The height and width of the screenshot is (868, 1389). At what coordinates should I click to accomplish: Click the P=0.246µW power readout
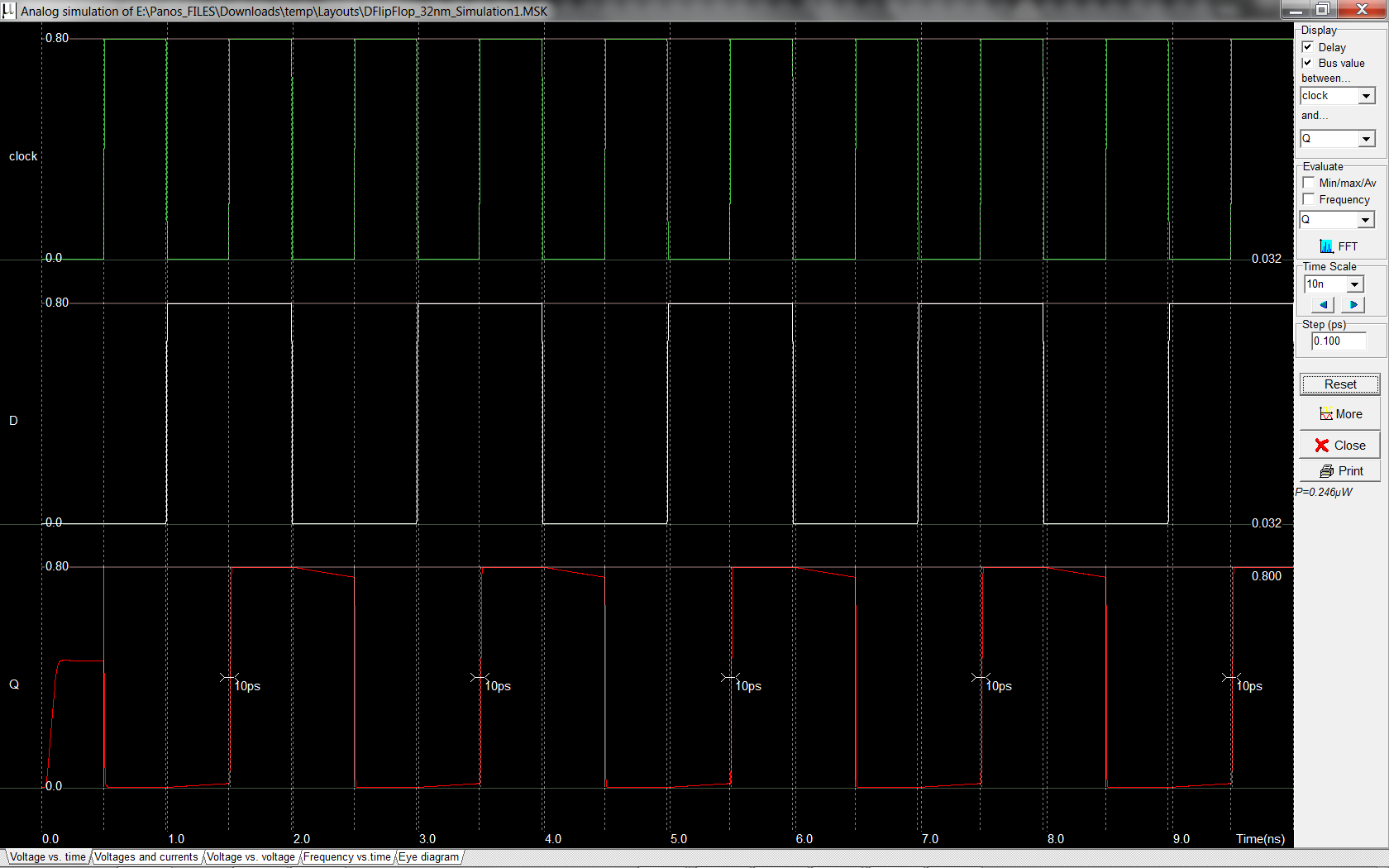coord(1324,492)
